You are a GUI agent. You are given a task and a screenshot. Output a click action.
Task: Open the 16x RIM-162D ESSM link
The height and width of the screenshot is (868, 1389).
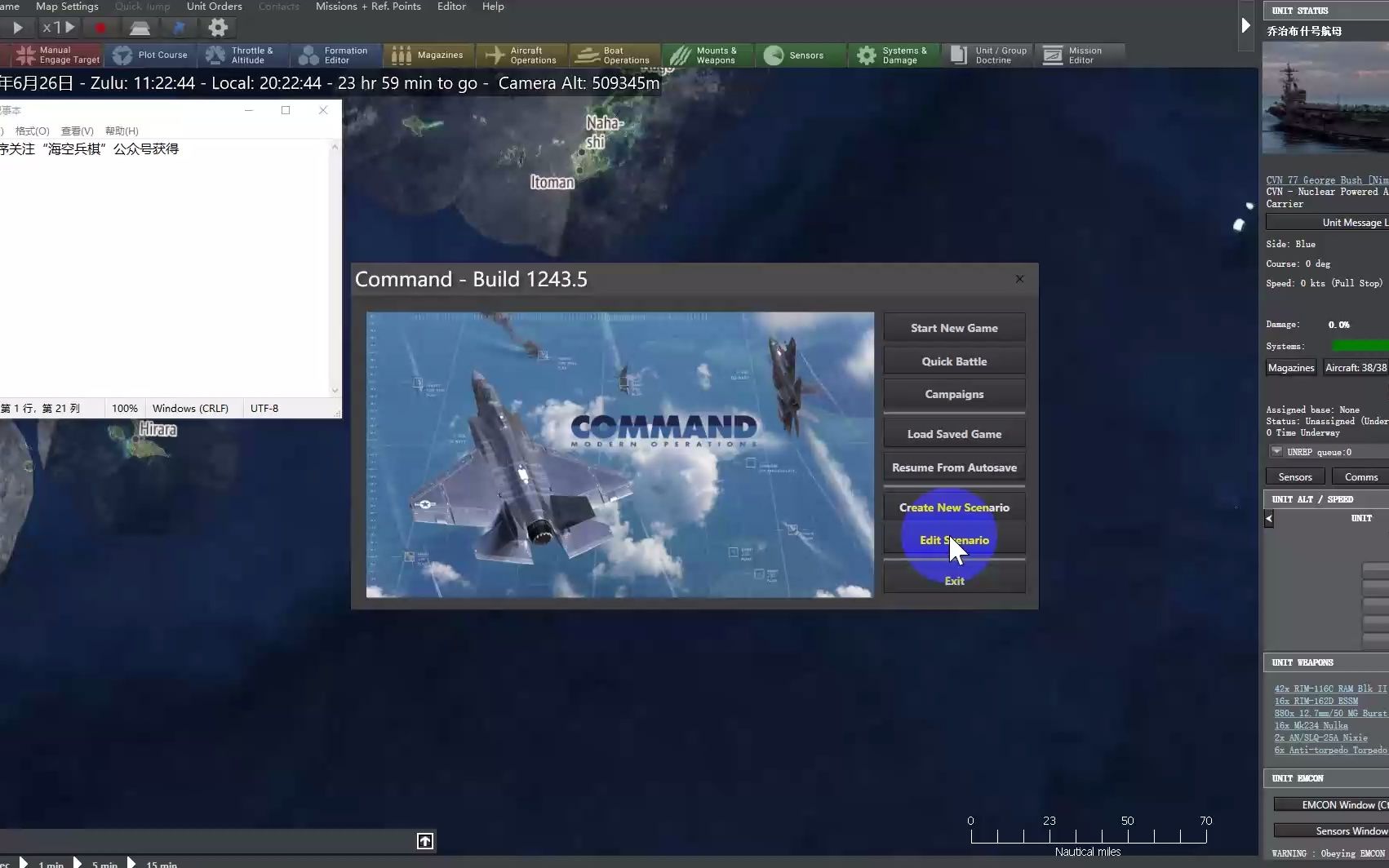[x=1316, y=701]
